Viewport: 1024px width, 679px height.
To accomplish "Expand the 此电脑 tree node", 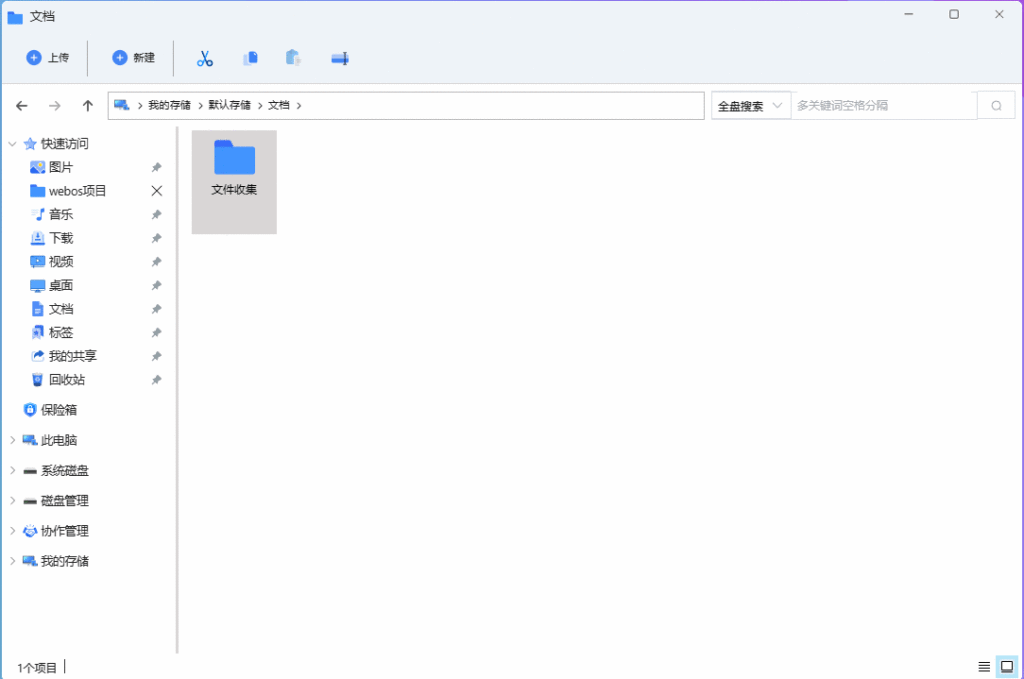I will coord(12,440).
